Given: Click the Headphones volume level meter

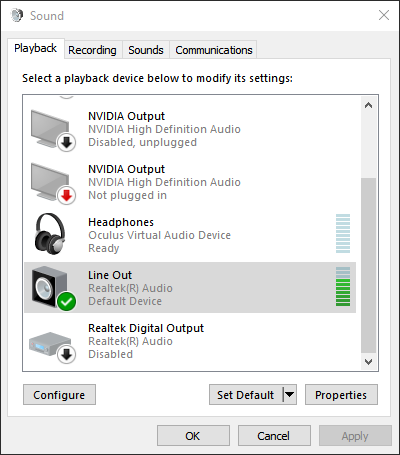Looking at the screenshot, I should coord(343,233).
